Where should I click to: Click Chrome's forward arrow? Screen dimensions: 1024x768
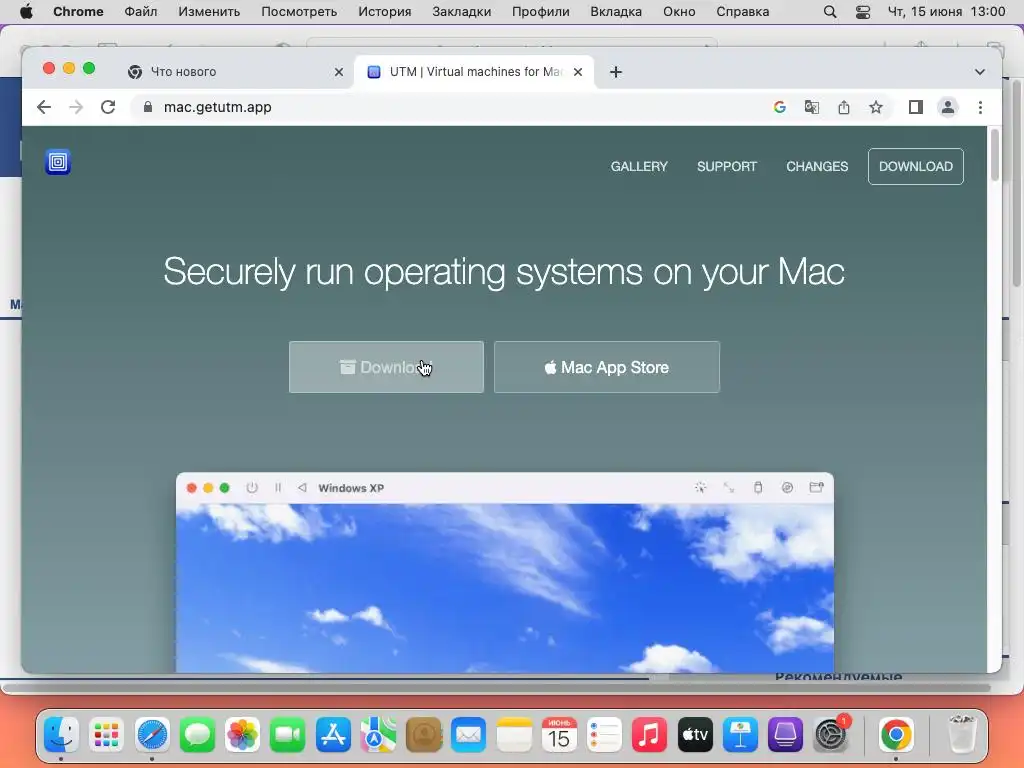pyautogui.click(x=76, y=107)
